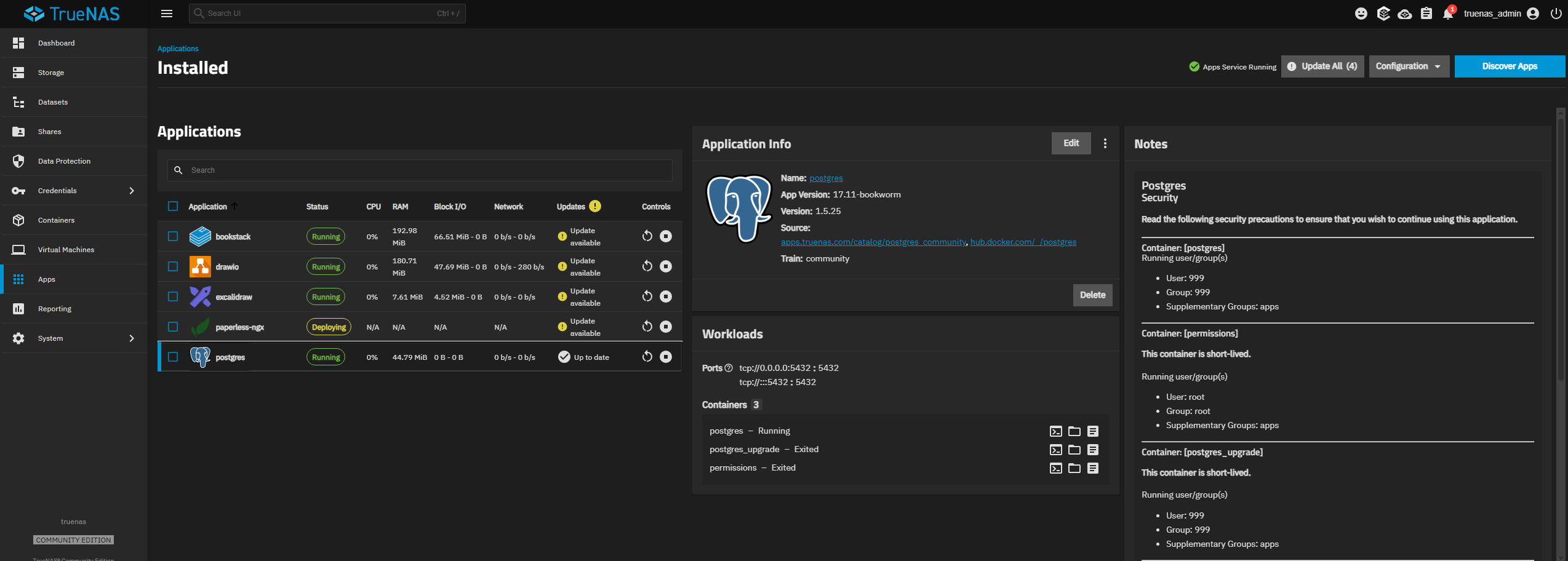Open Datasets in the sidebar

point(74,102)
